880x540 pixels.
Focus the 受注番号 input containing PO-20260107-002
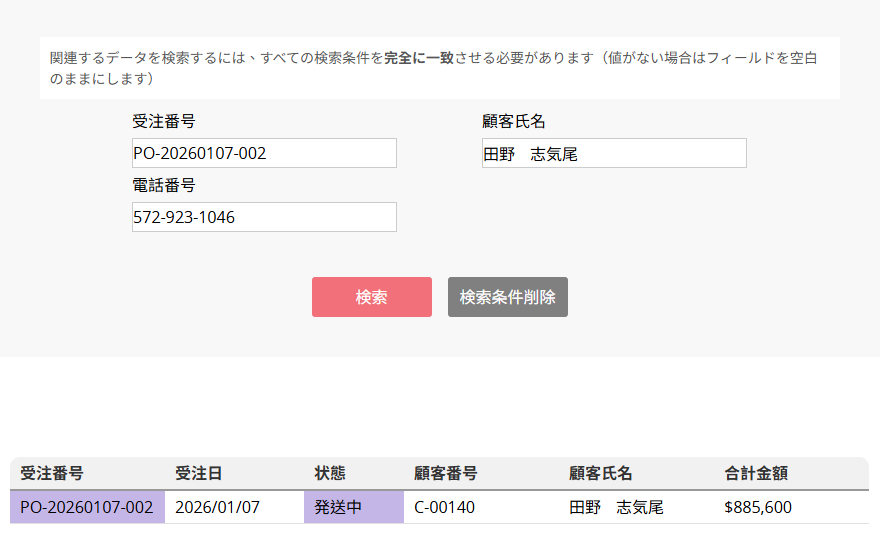(264, 153)
